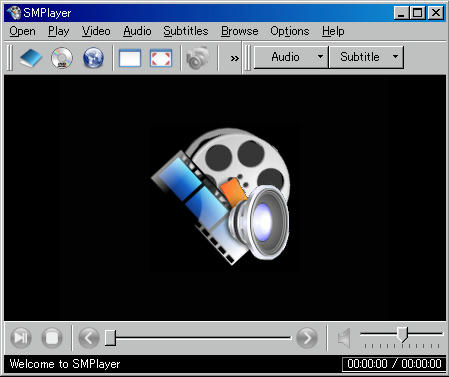The width and height of the screenshot is (449, 377).
Task: Toggle compact mode window icon
Action: pos(130,58)
